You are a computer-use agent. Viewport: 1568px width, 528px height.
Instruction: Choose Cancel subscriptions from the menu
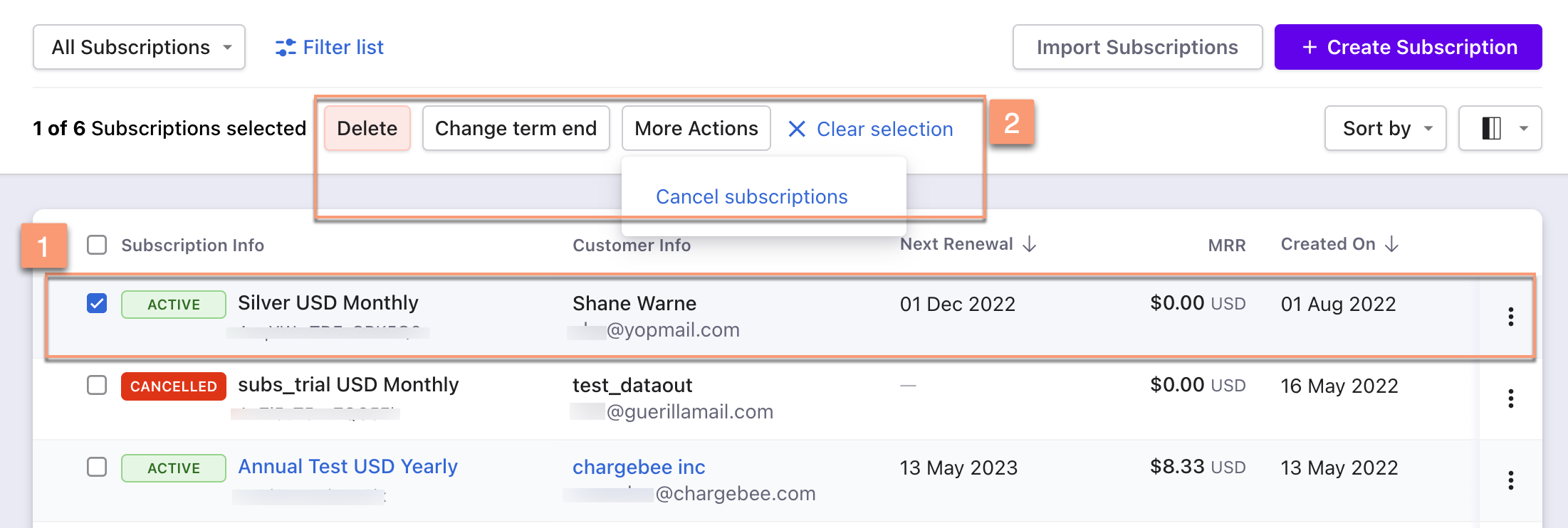[751, 197]
